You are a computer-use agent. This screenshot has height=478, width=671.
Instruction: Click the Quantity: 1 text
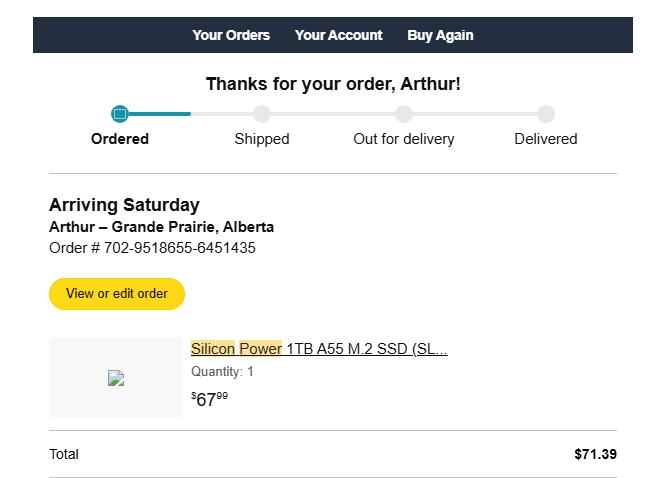(x=222, y=372)
